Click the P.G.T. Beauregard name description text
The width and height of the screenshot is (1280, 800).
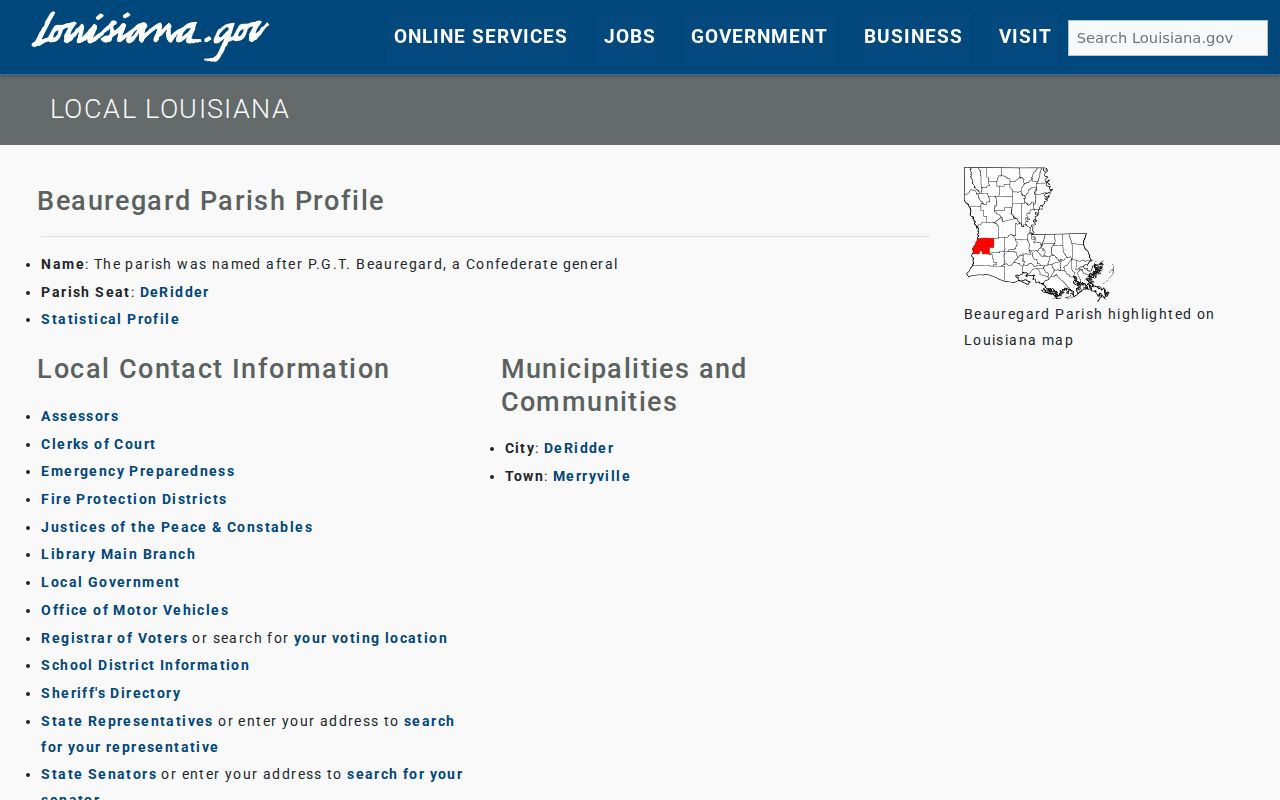356,264
